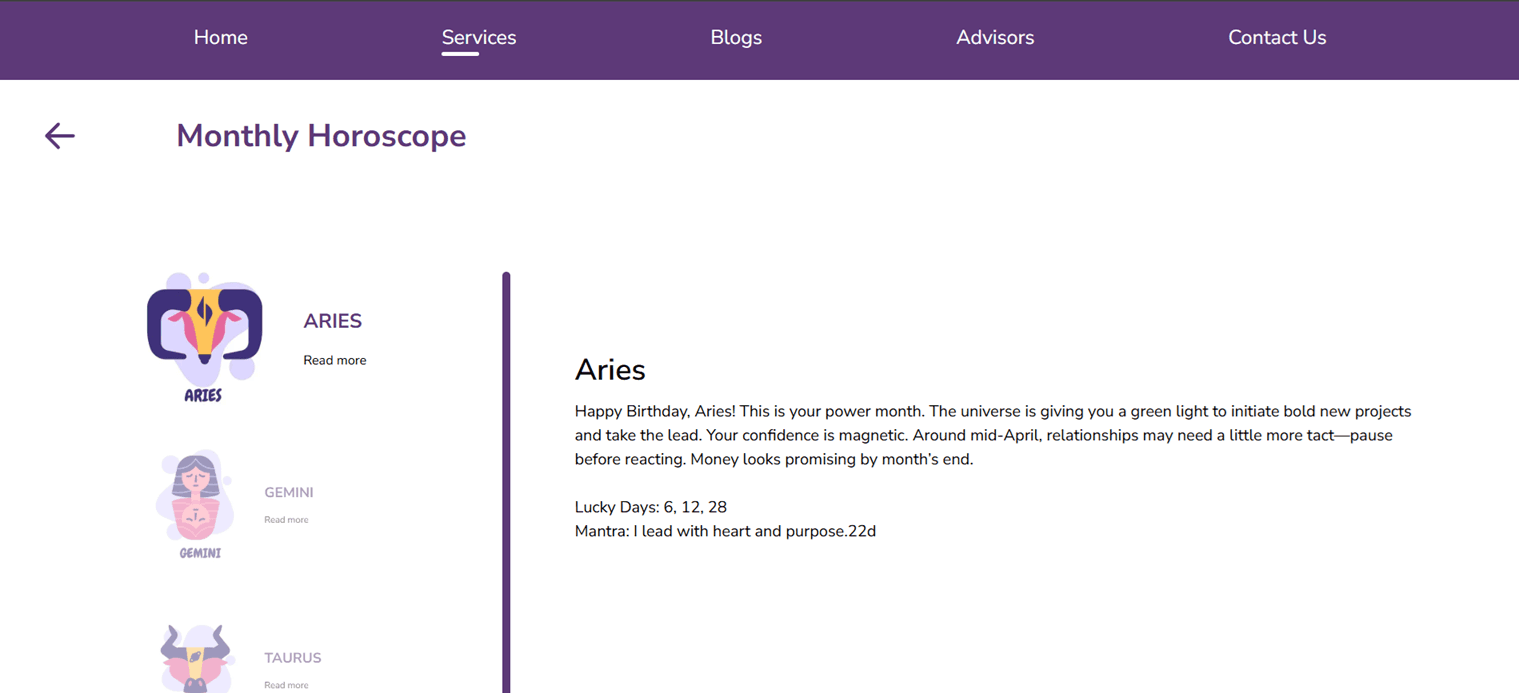Click the Lucky Days line
1522x693 pixels.
pyautogui.click(x=651, y=507)
